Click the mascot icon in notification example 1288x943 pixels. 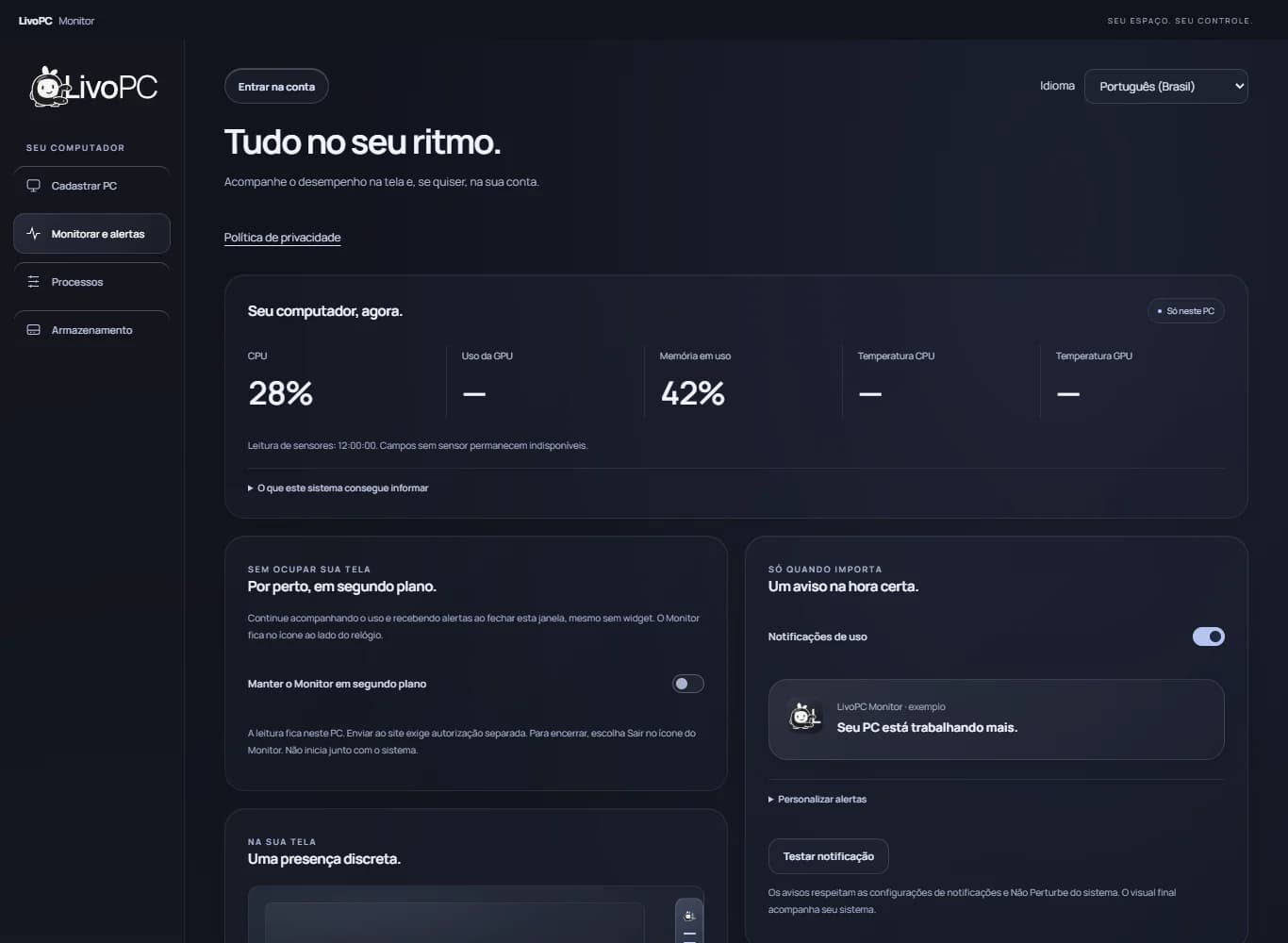tap(804, 718)
